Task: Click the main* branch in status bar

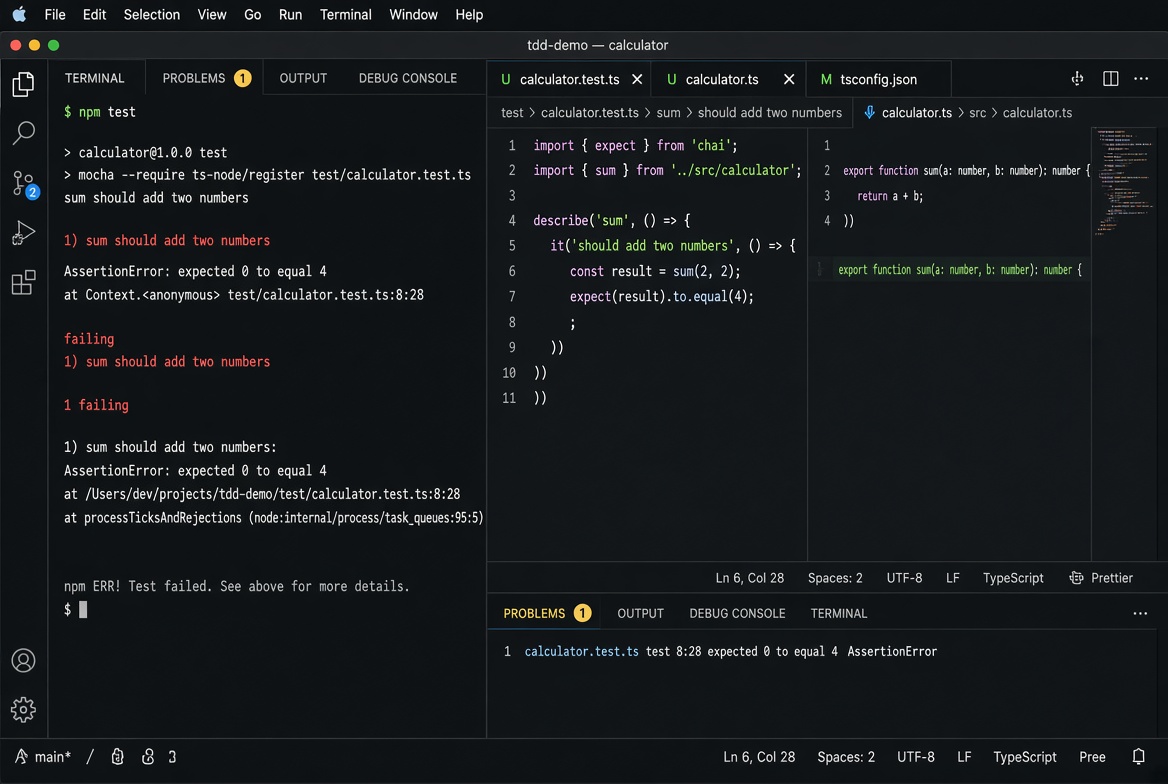Action: (x=52, y=756)
